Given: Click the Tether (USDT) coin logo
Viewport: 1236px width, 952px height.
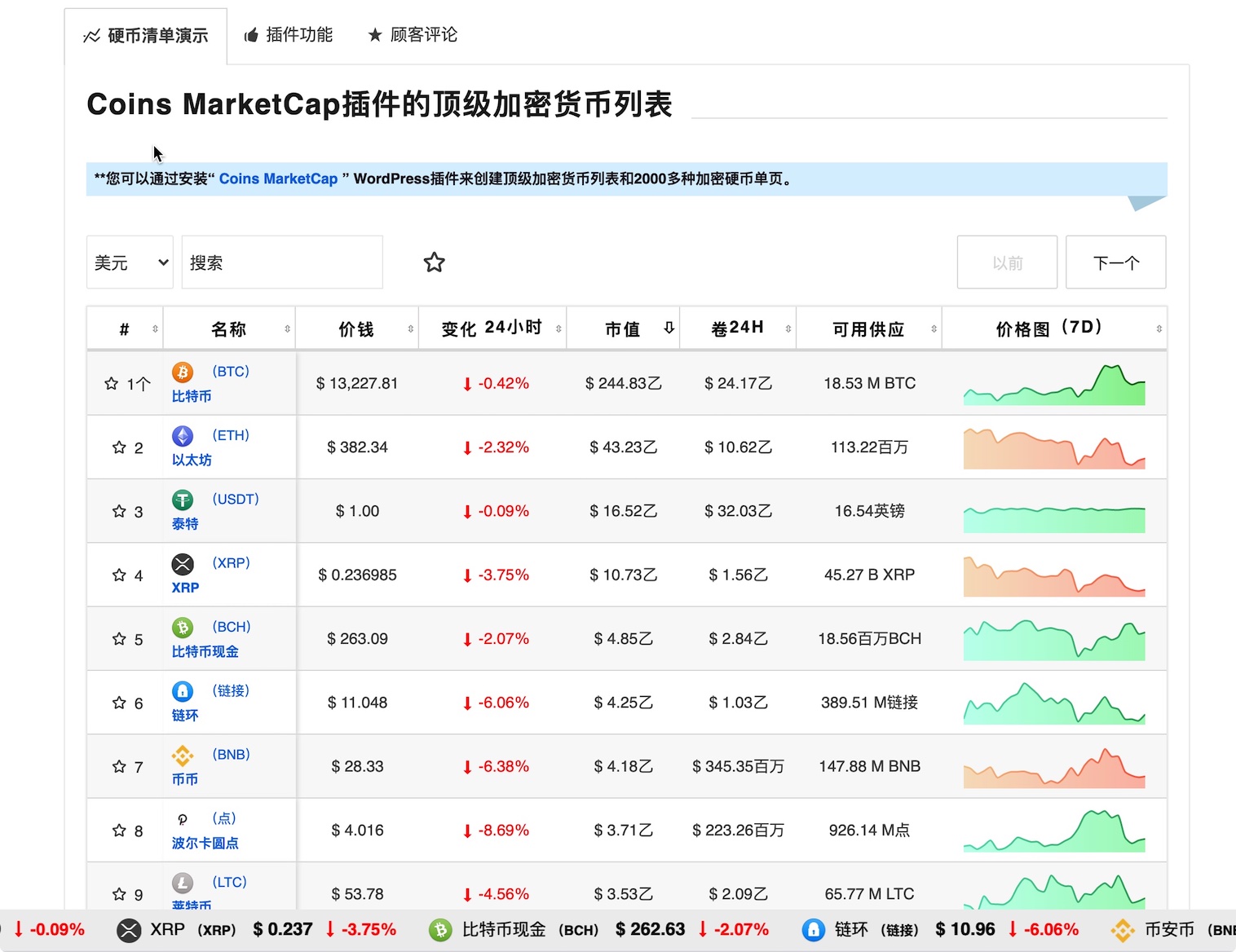Looking at the screenshot, I should point(183,500).
